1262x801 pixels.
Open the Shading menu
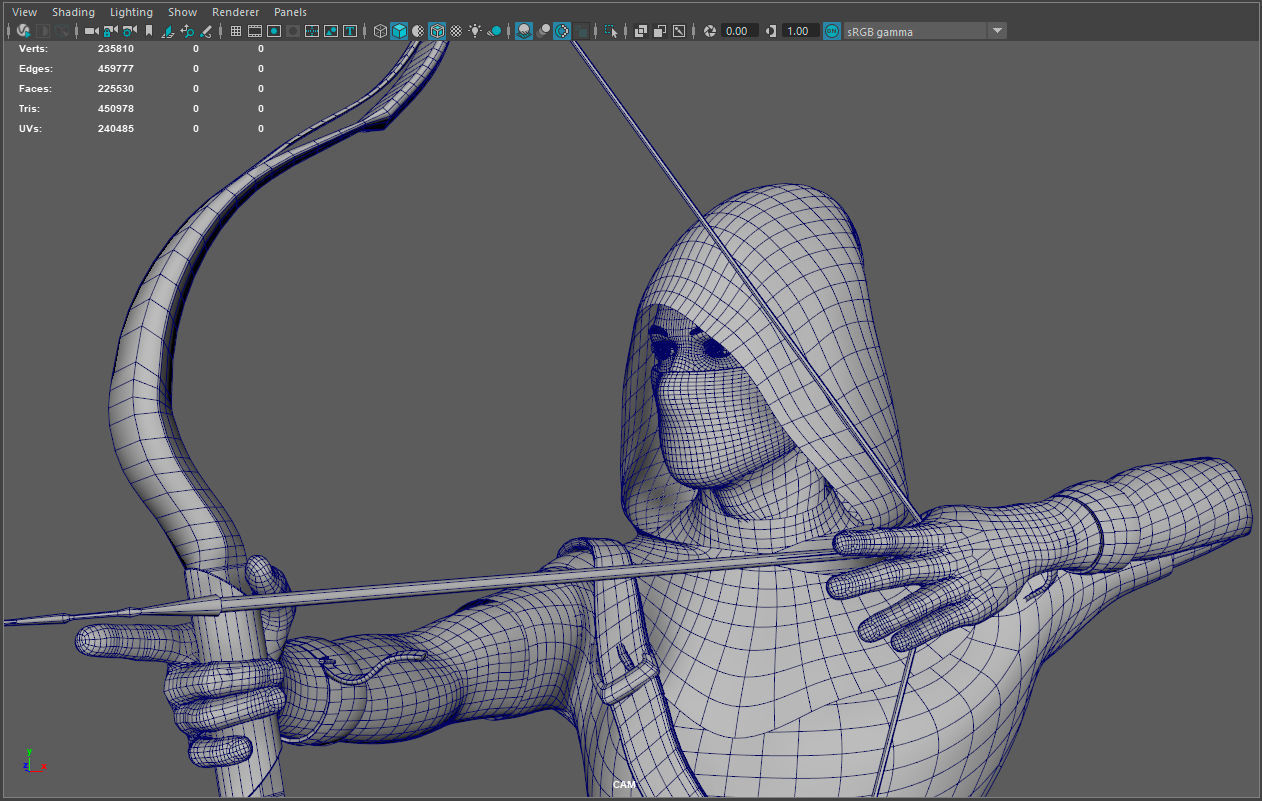pos(73,12)
